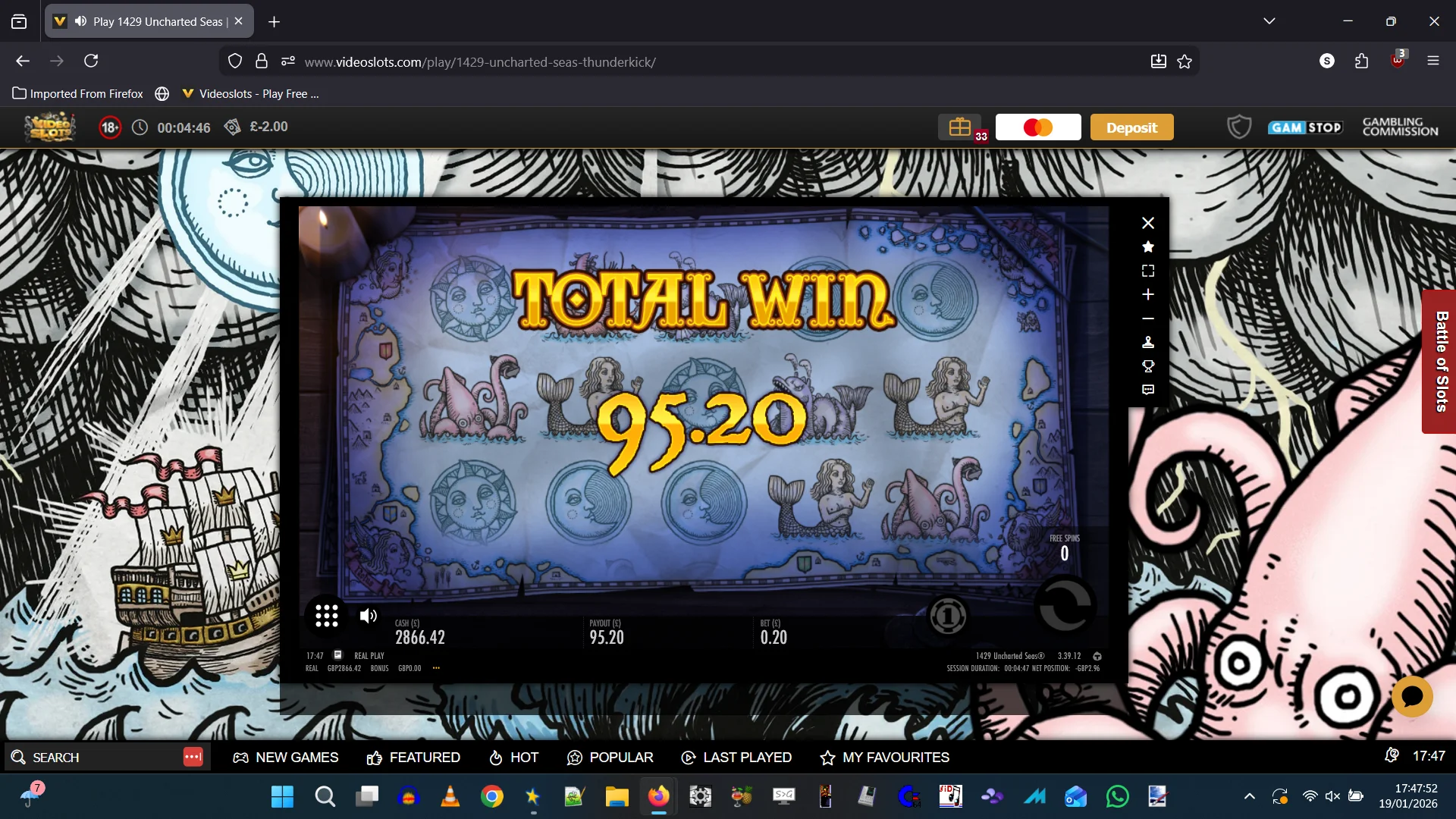Open My Favourites category
1456x819 pixels.
(x=885, y=757)
